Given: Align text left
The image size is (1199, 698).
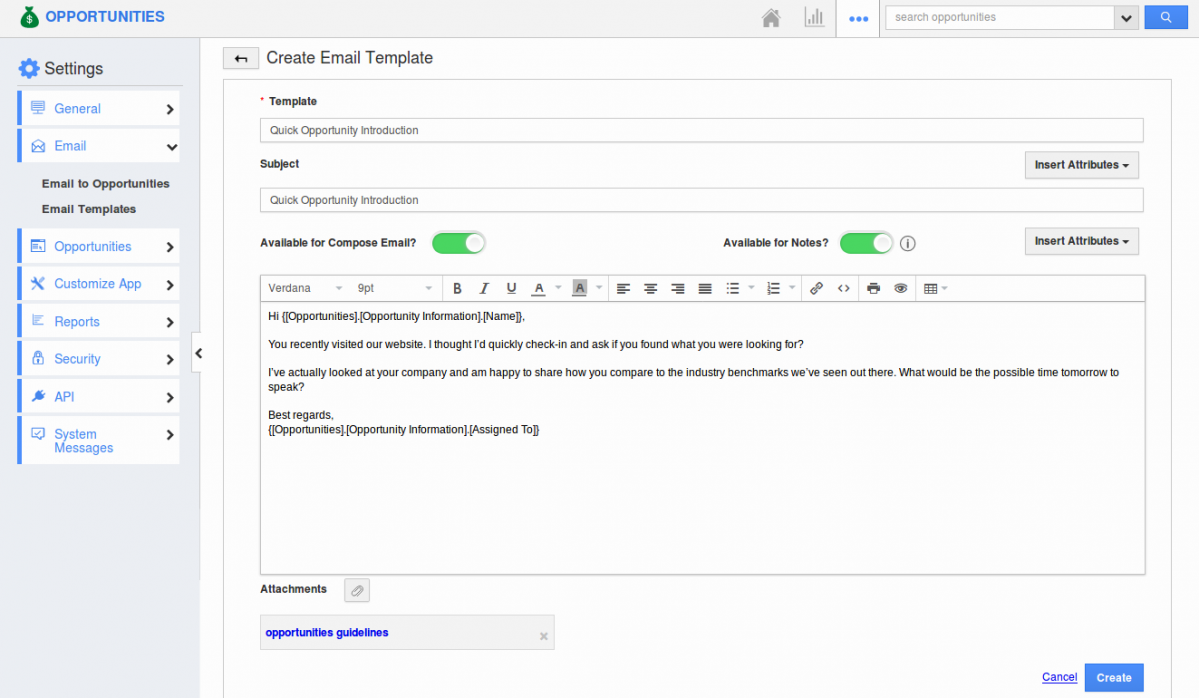Looking at the screenshot, I should click(x=623, y=288).
